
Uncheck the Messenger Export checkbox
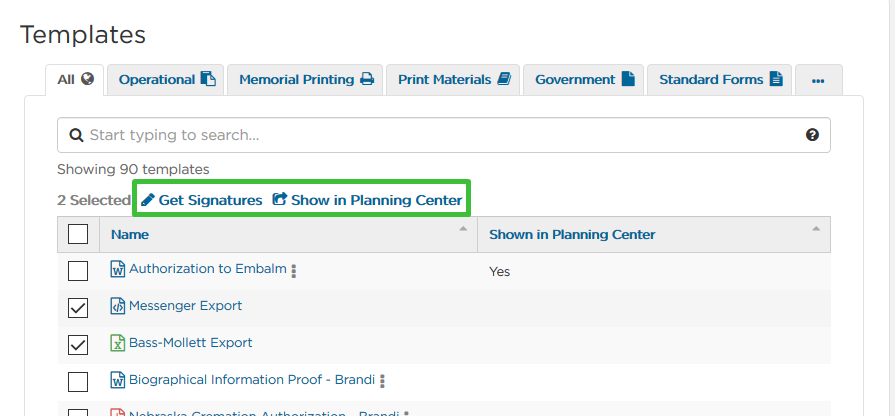point(78,308)
